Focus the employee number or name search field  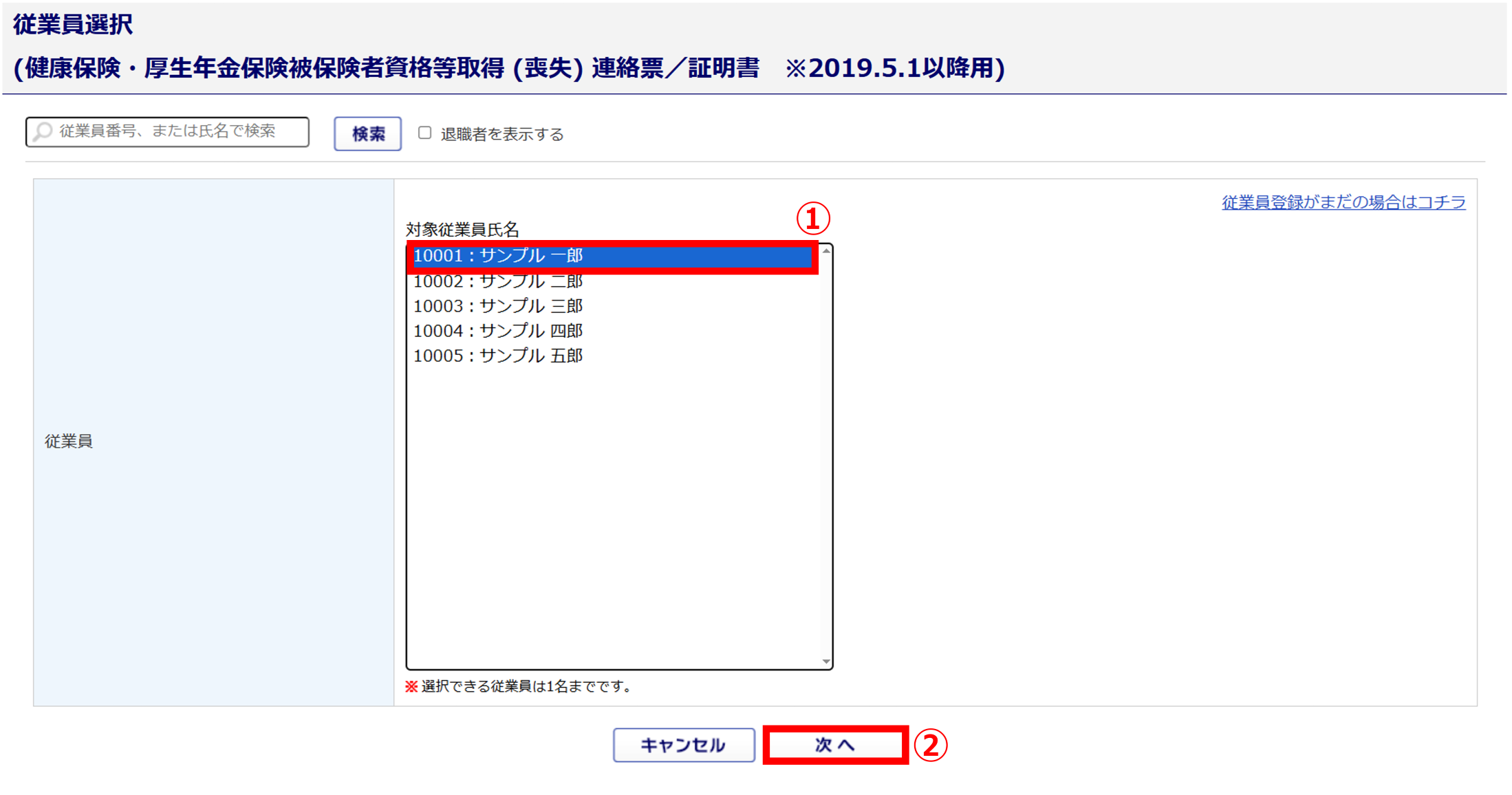coord(167,131)
